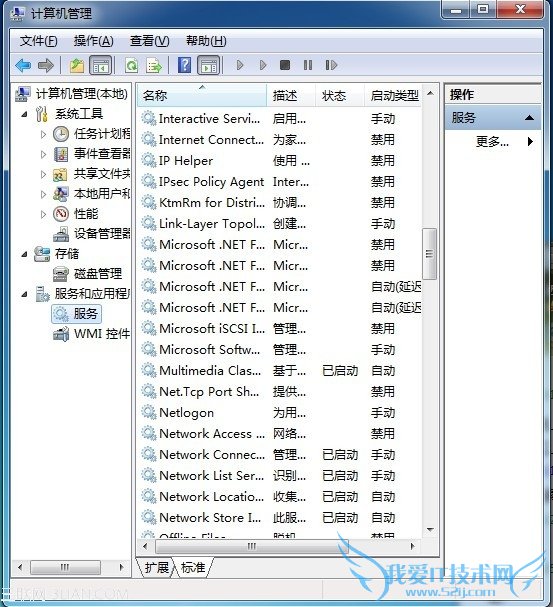
Task: Switch to the 标准 tab
Action: pos(193,568)
